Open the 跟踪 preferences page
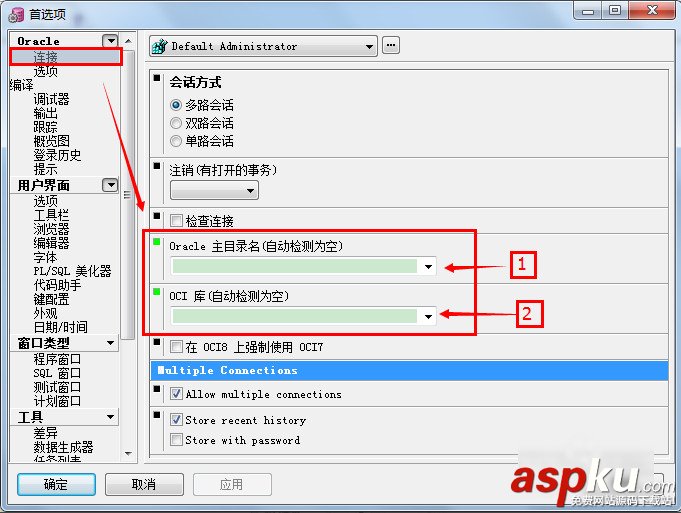Image resolution: width=681 pixels, height=513 pixels. click(46, 127)
